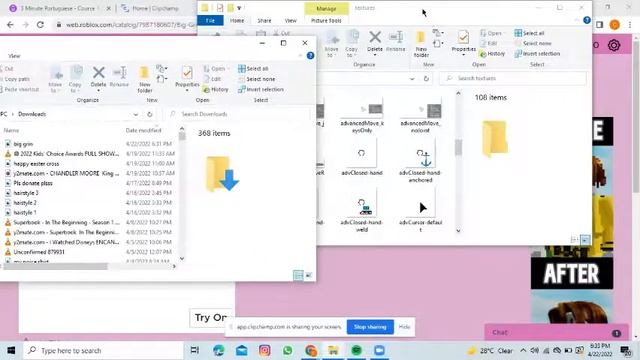Open Instagram from the taskbar
The width and height of the screenshot is (640, 360).
[x=264, y=350]
